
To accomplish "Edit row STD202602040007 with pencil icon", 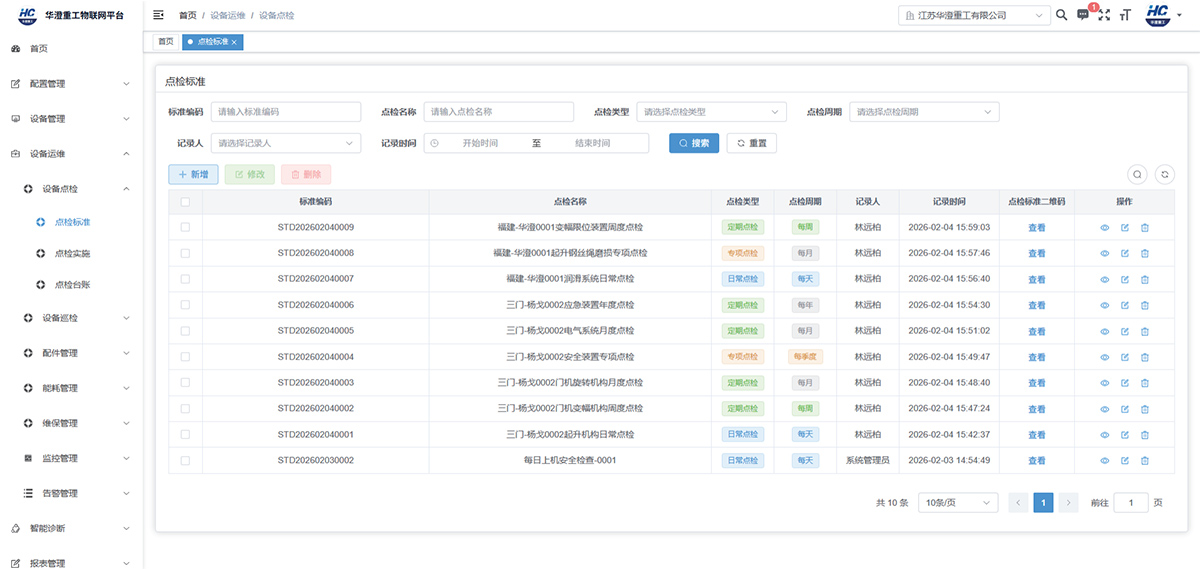I will click(1125, 279).
